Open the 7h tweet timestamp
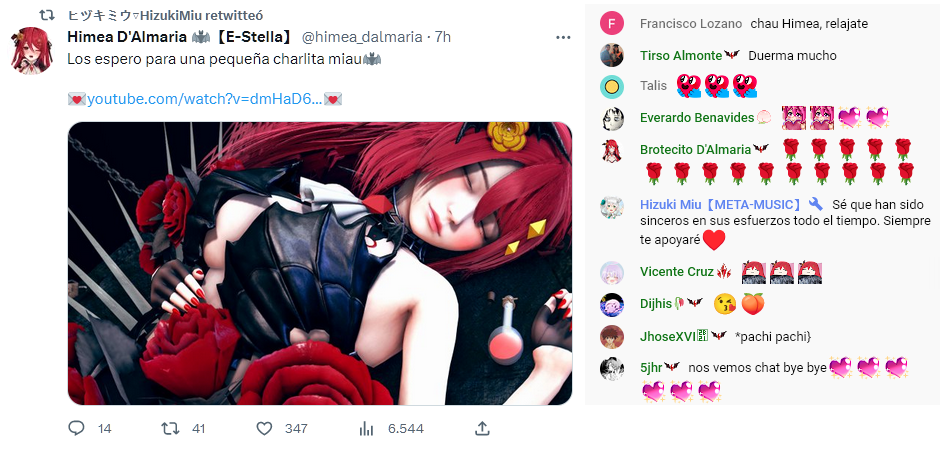Viewport: 940px width, 473px height. [443, 37]
